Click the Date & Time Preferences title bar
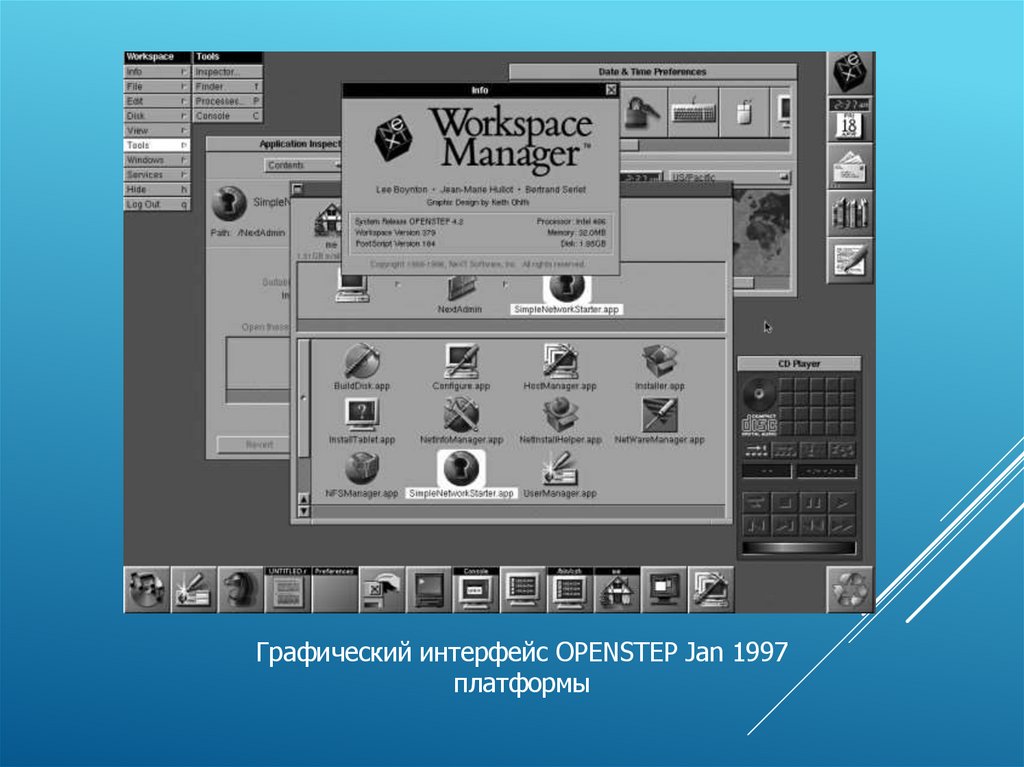Screen dimensions: 1024x767 coord(652,72)
